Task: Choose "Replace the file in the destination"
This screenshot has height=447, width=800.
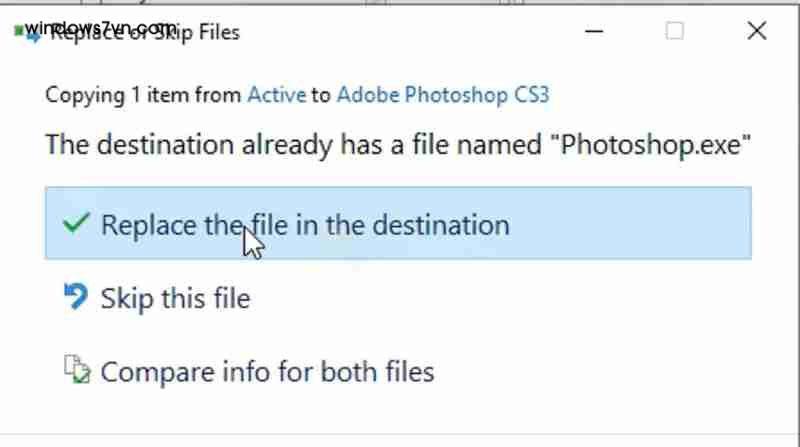Action: pyautogui.click(x=305, y=224)
